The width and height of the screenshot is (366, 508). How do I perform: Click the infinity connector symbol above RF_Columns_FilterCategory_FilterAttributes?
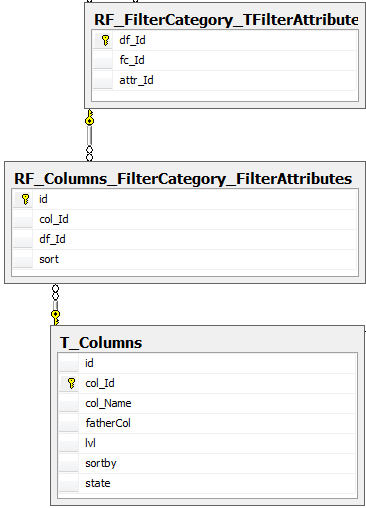(89, 153)
